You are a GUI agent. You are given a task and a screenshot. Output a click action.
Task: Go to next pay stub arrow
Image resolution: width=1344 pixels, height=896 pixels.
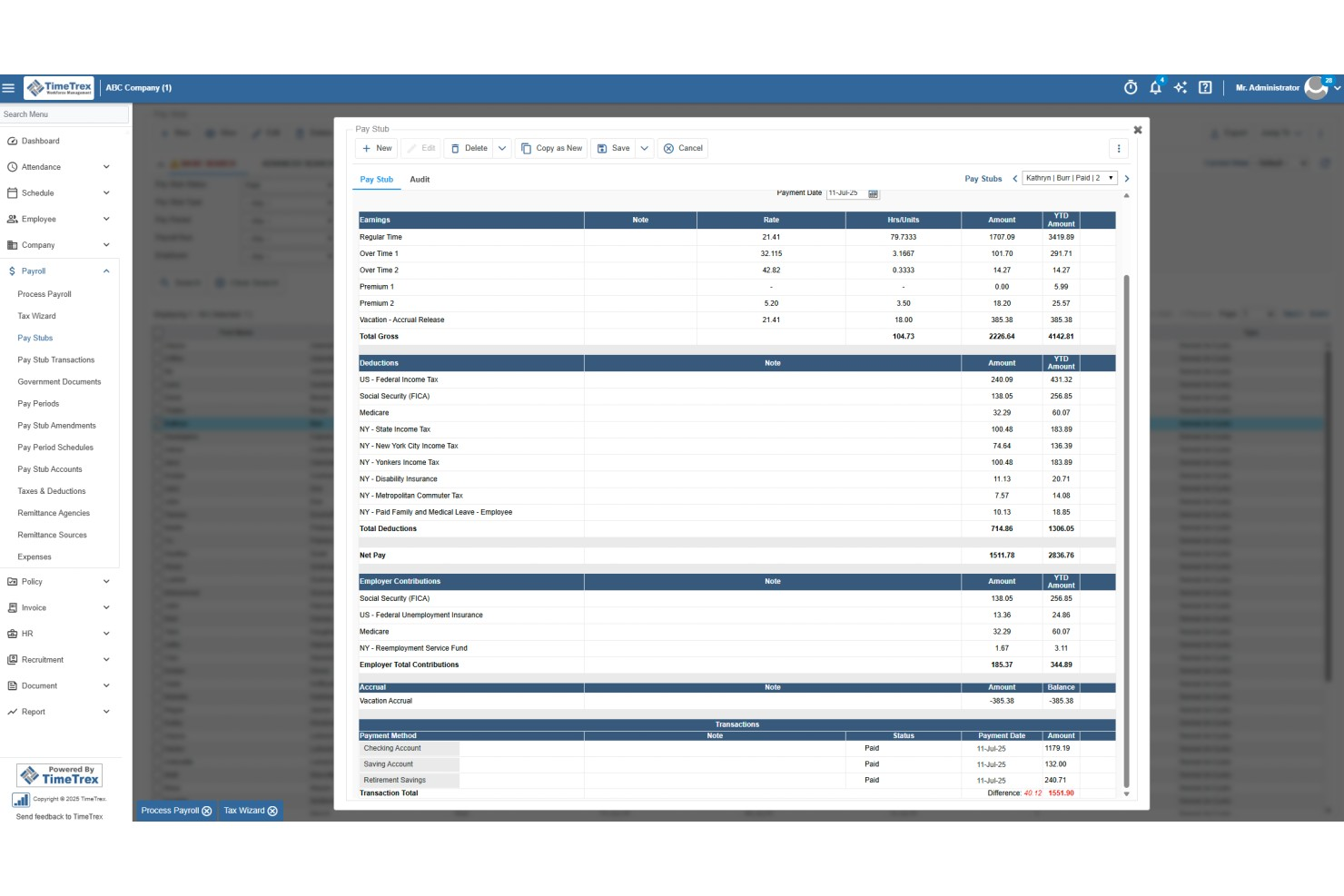[1127, 179]
